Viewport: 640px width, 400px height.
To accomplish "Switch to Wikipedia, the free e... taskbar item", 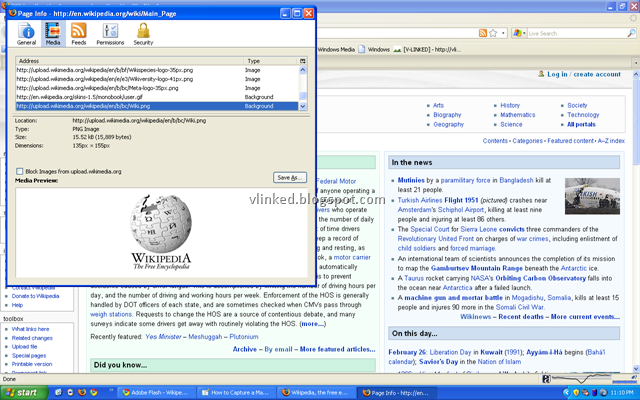I will pyautogui.click(x=315, y=393).
